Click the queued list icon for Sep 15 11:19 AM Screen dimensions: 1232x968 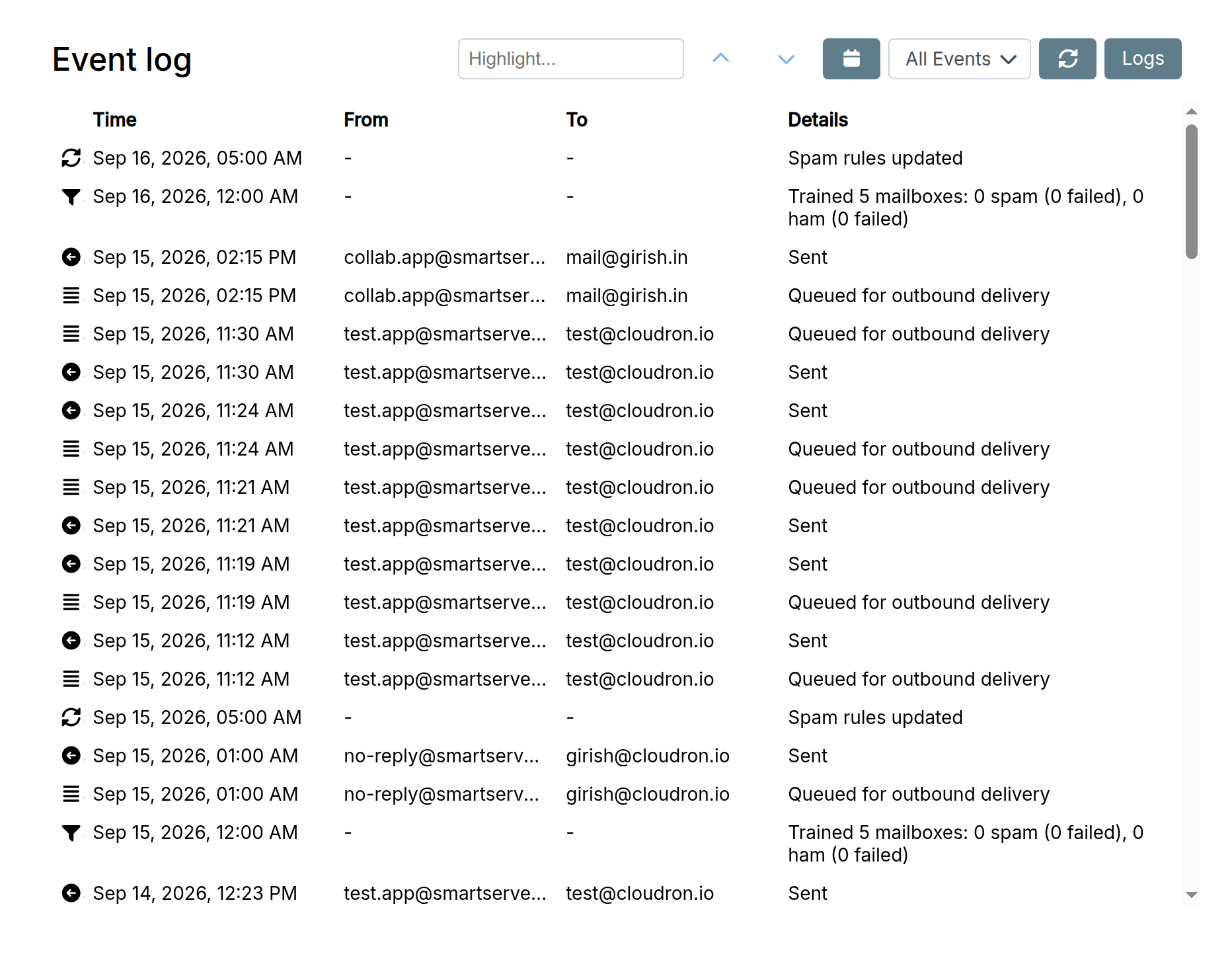click(x=71, y=602)
